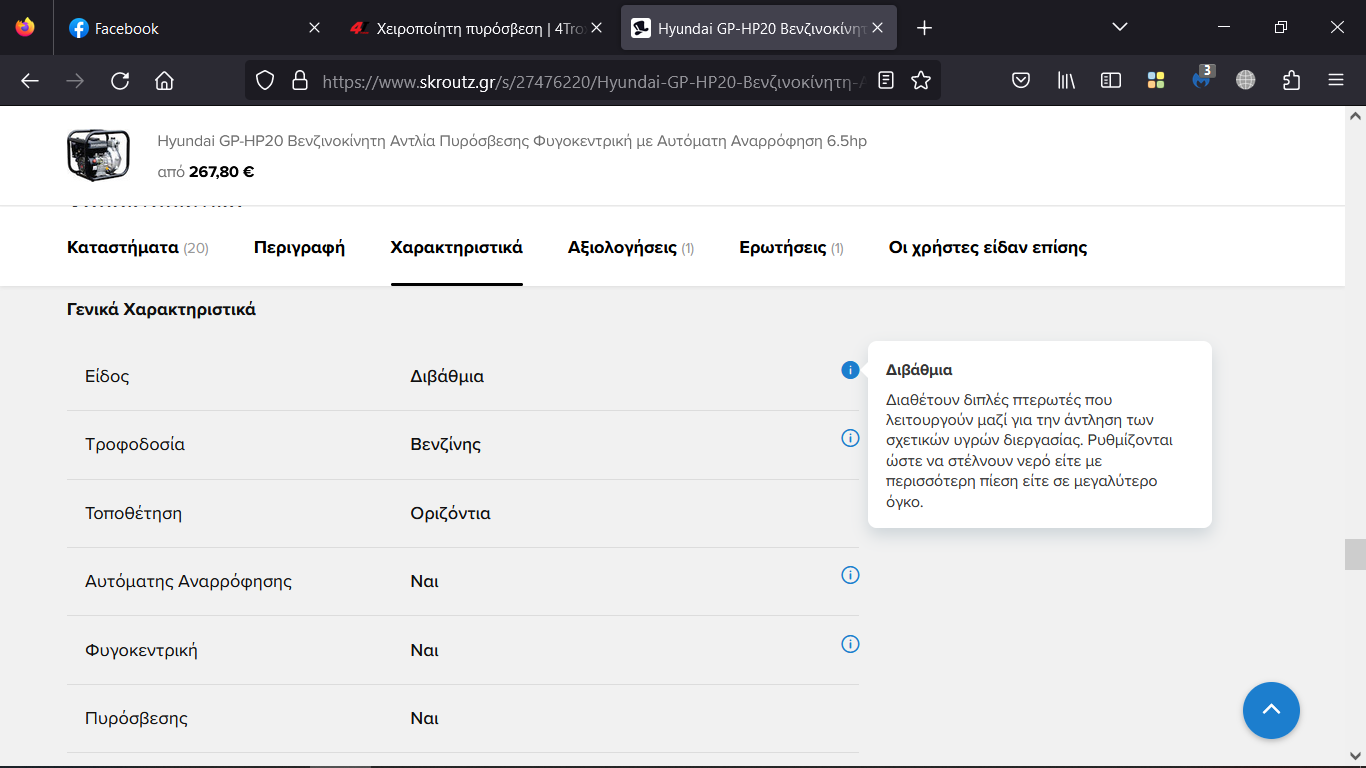This screenshot has height=768, width=1366.
Task: Reload the current page
Action: (x=120, y=80)
